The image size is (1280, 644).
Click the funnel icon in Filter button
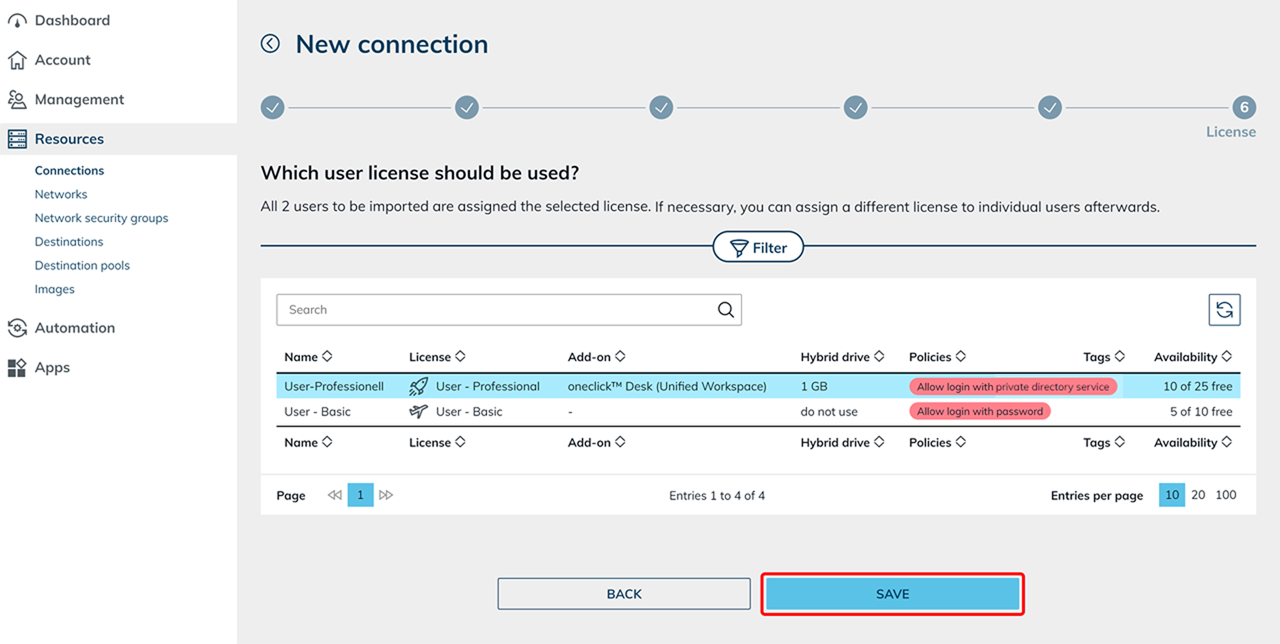[739, 248]
